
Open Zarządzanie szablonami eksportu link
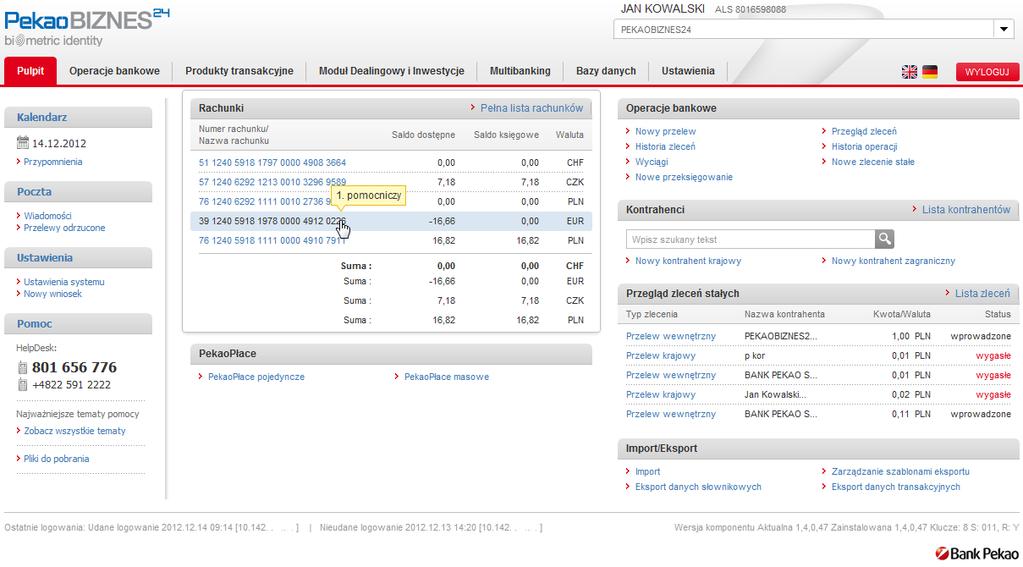click(900, 472)
